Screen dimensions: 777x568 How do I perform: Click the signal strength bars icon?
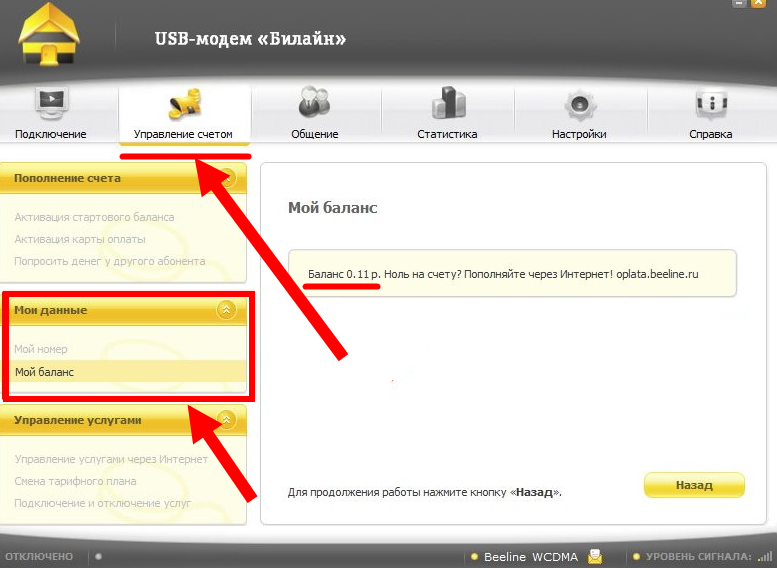click(x=765, y=557)
